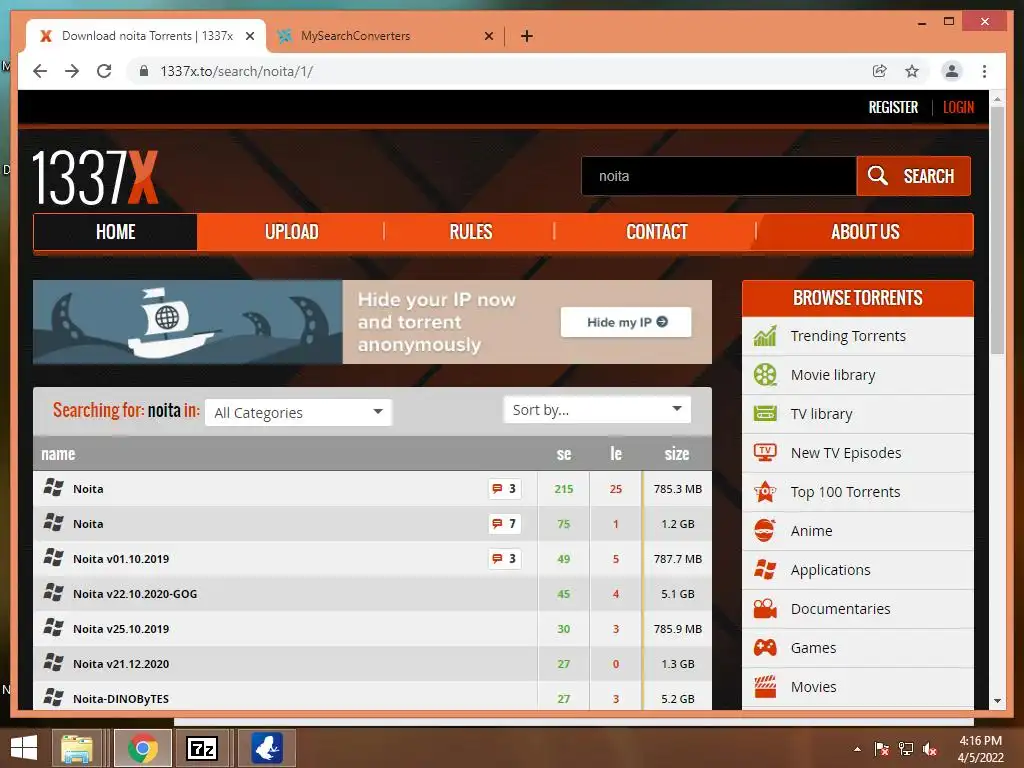Go to HOME in site menu

click(x=116, y=232)
